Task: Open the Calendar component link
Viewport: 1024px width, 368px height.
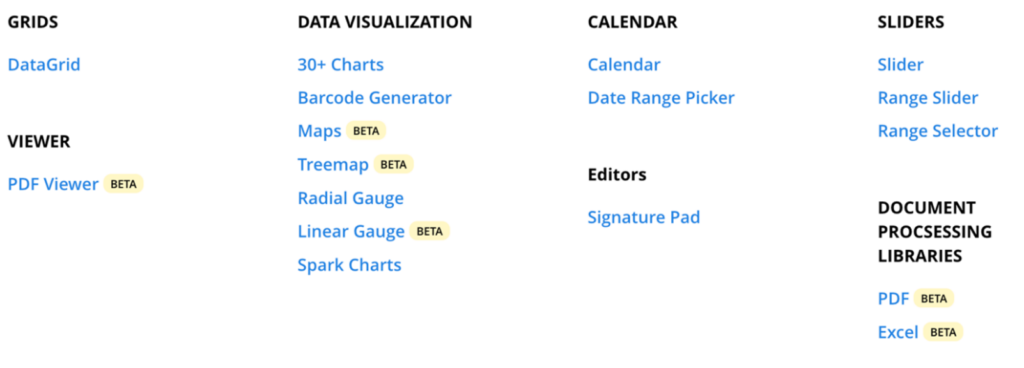Action: coord(624,65)
